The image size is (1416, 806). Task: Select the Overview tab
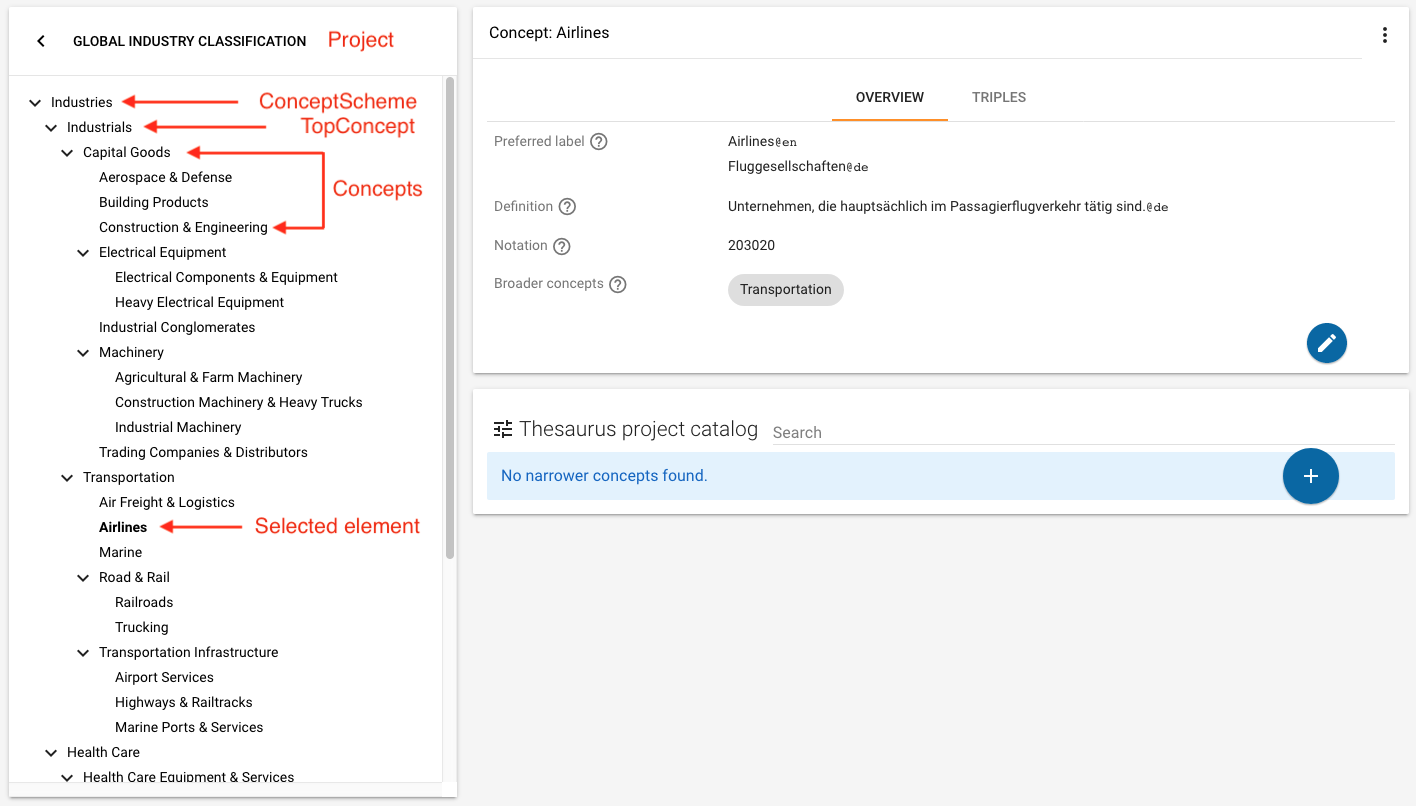(889, 98)
